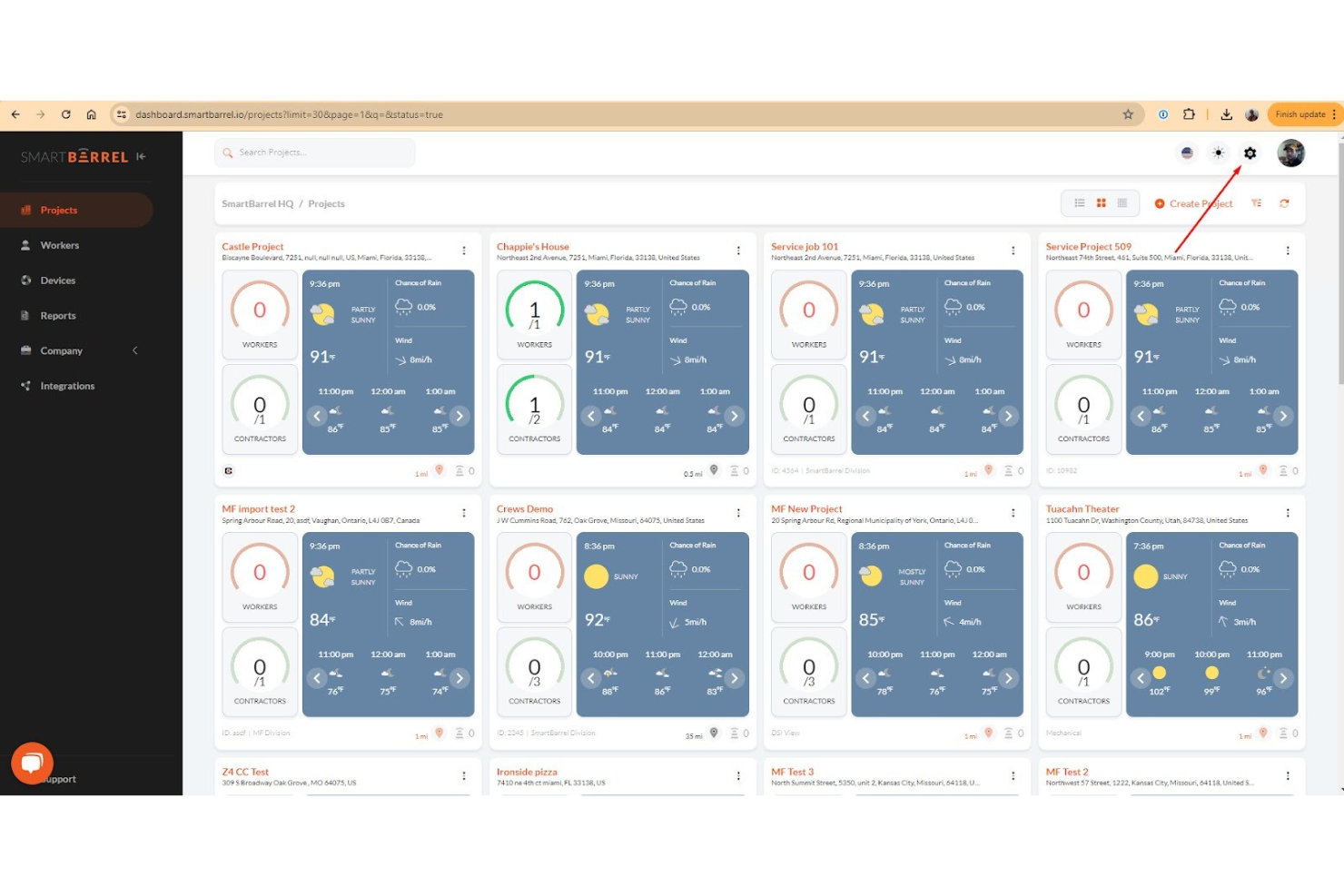This screenshot has width=1344, height=896.
Task: Click Castle Project location pin icon
Action: tap(440, 470)
